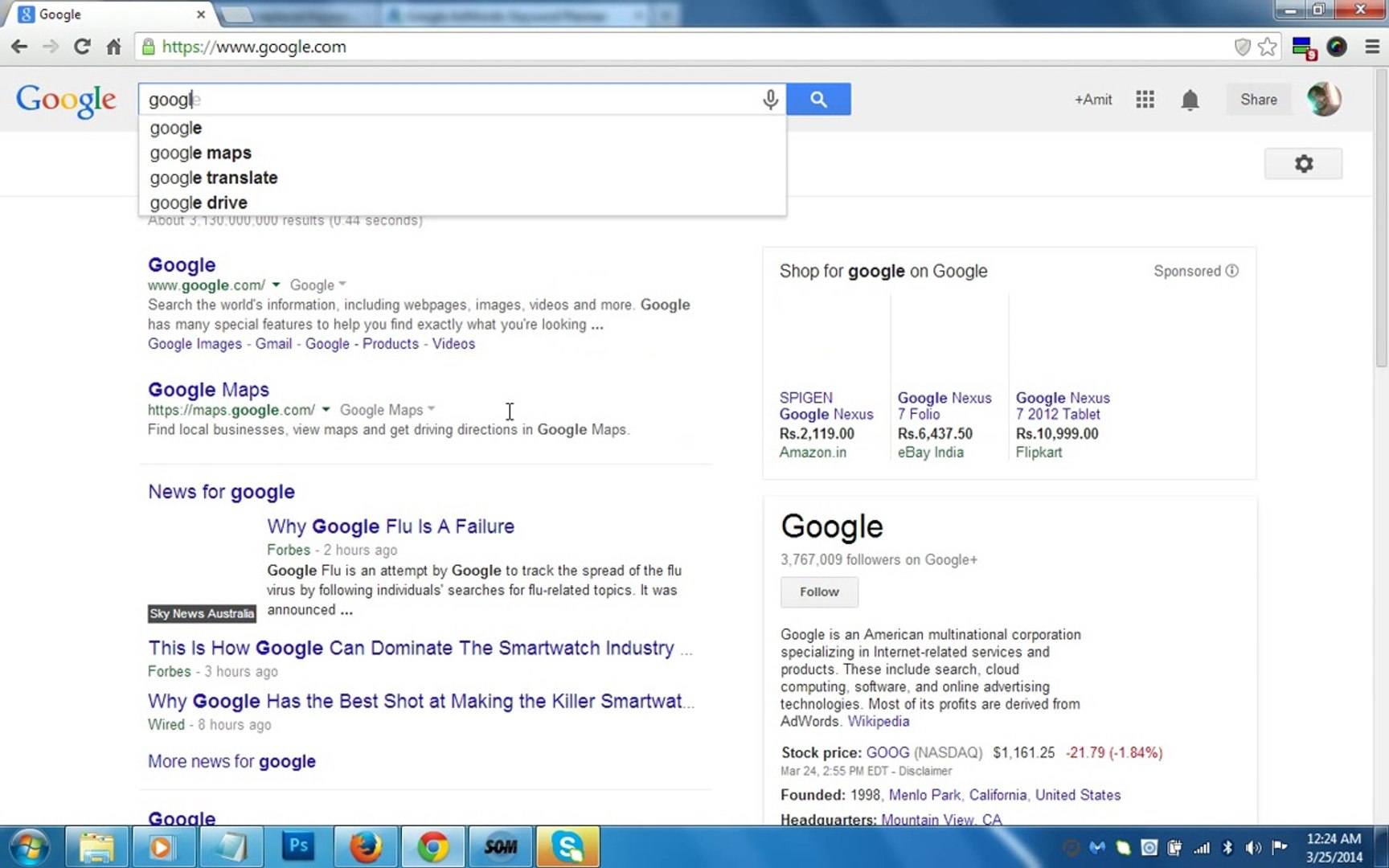Click "More news for google"
This screenshot has width=1389, height=868.
point(231,762)
